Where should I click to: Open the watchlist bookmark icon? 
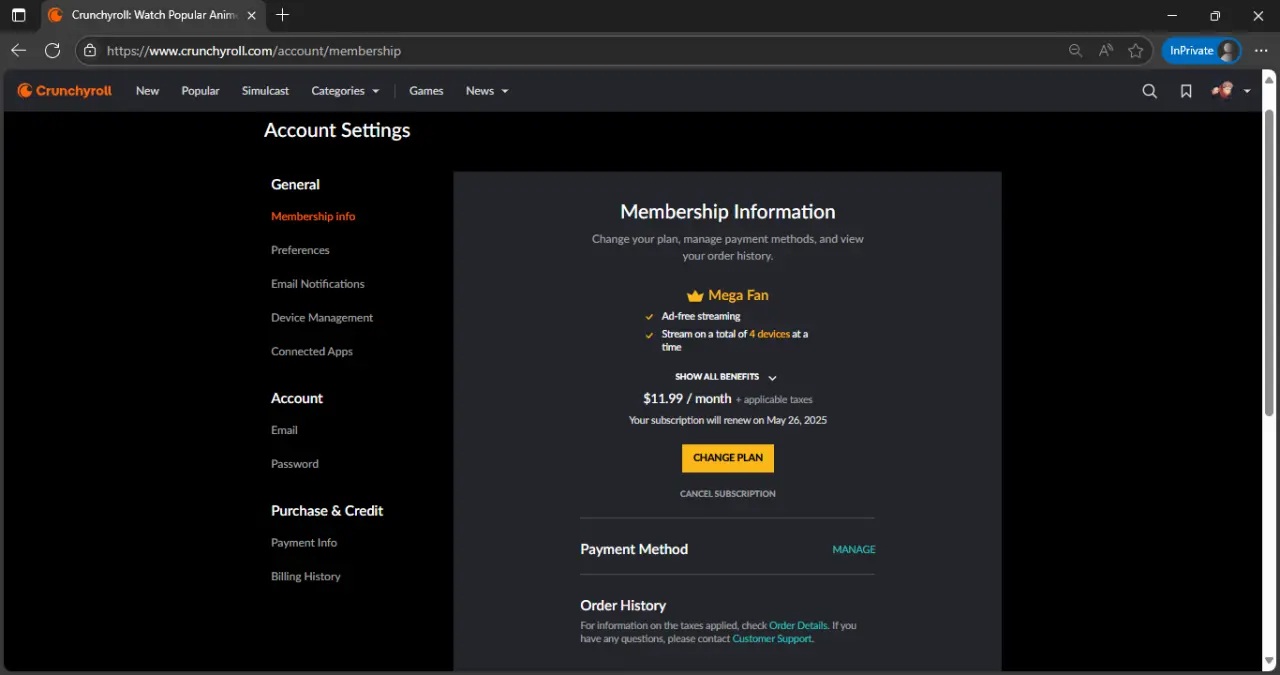pyautogui.click(x=1186, y=91)
